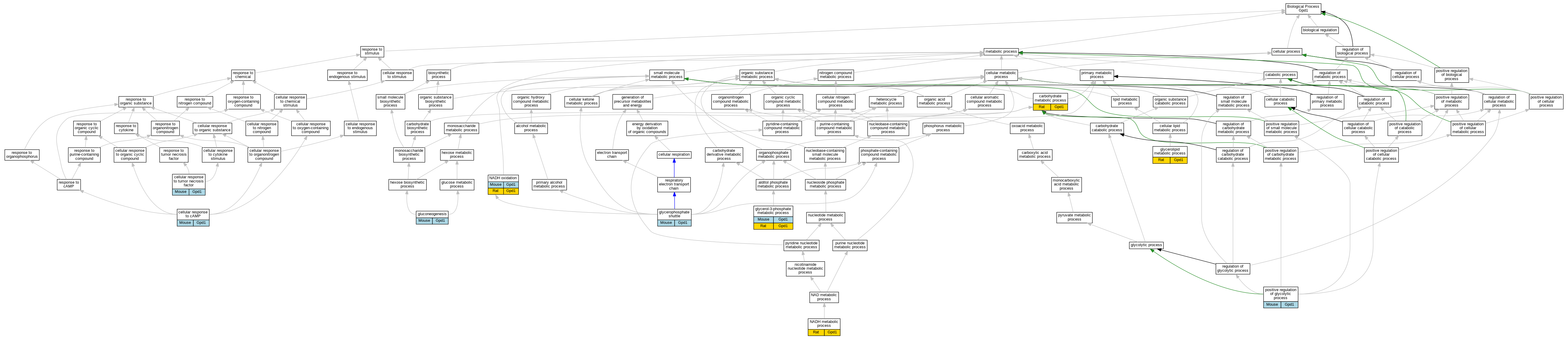This screenshot has height=339, width=1568.
Task: Select 'organic hydroxy compound metabolic process' node
Action: (531, 101)
